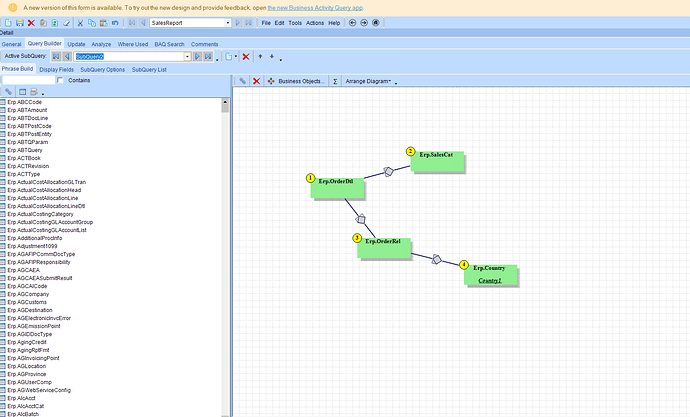Click the Business Objects button
690x417 pixels.
pos(296,81)
